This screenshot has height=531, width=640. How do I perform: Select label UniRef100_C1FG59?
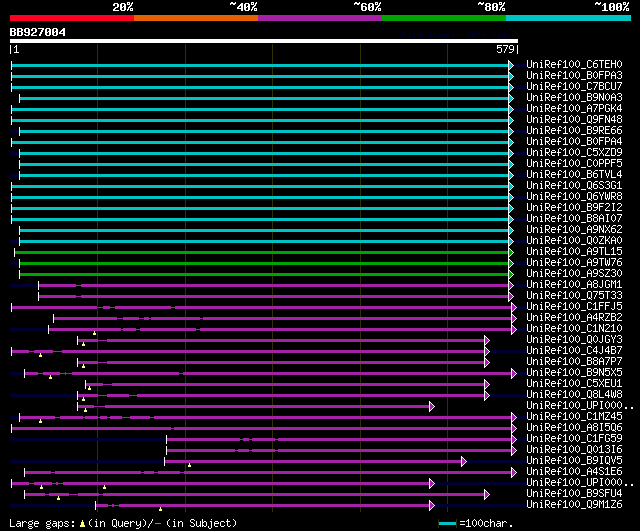574,439
